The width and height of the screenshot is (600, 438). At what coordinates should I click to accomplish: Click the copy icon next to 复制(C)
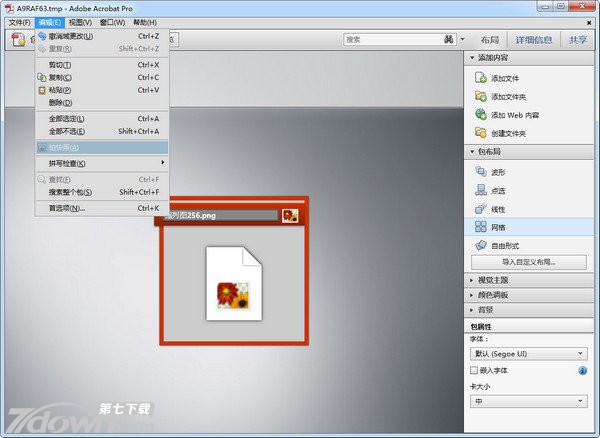coord(42,77)
